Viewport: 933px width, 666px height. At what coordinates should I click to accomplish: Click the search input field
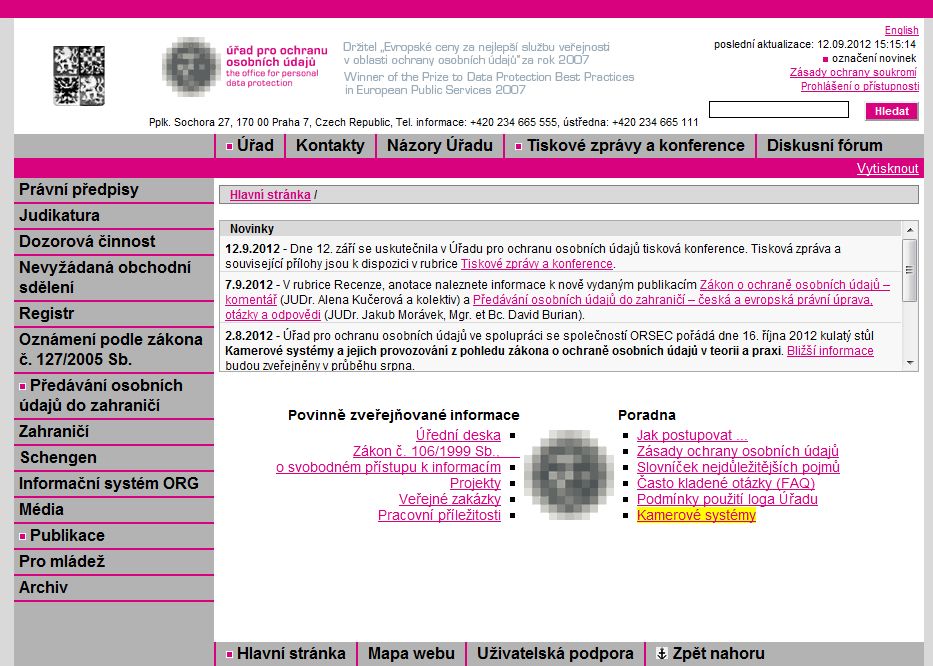(x=779, y=110)
